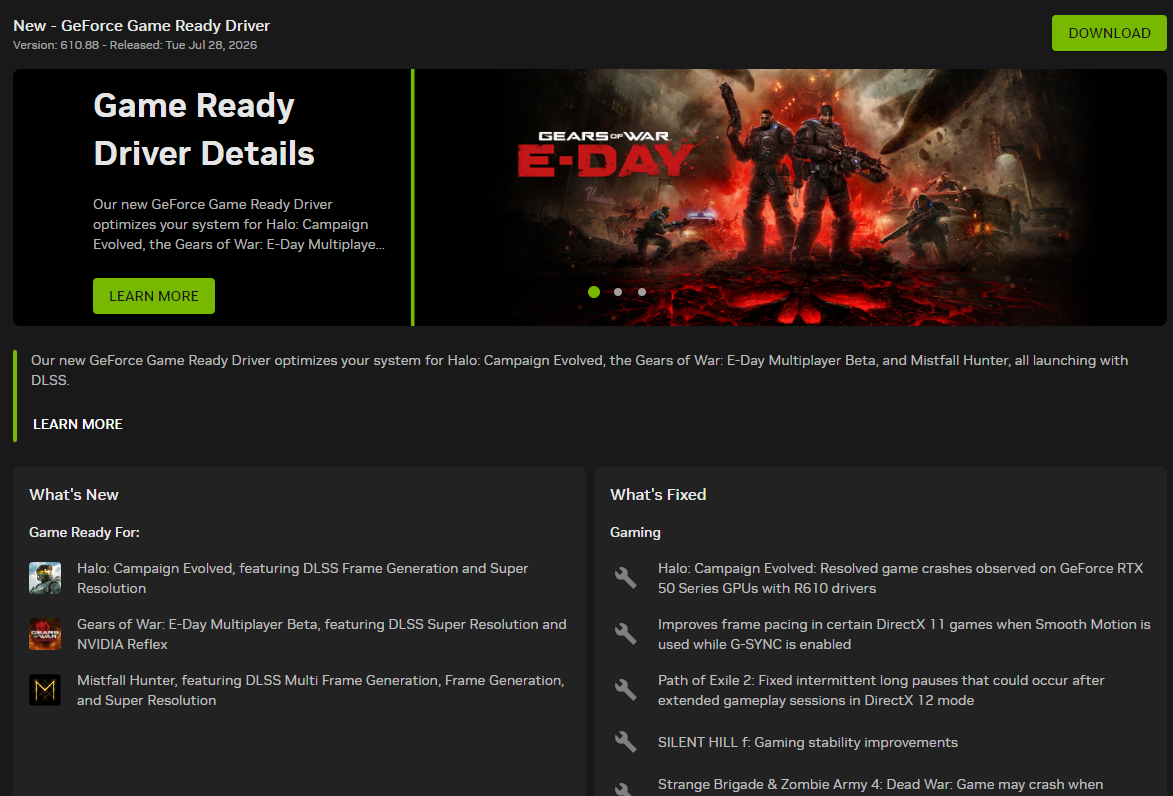Click Halo: Campaign Evolved game icon
The image size is (1173, 796).
click(x=45, y=578)
